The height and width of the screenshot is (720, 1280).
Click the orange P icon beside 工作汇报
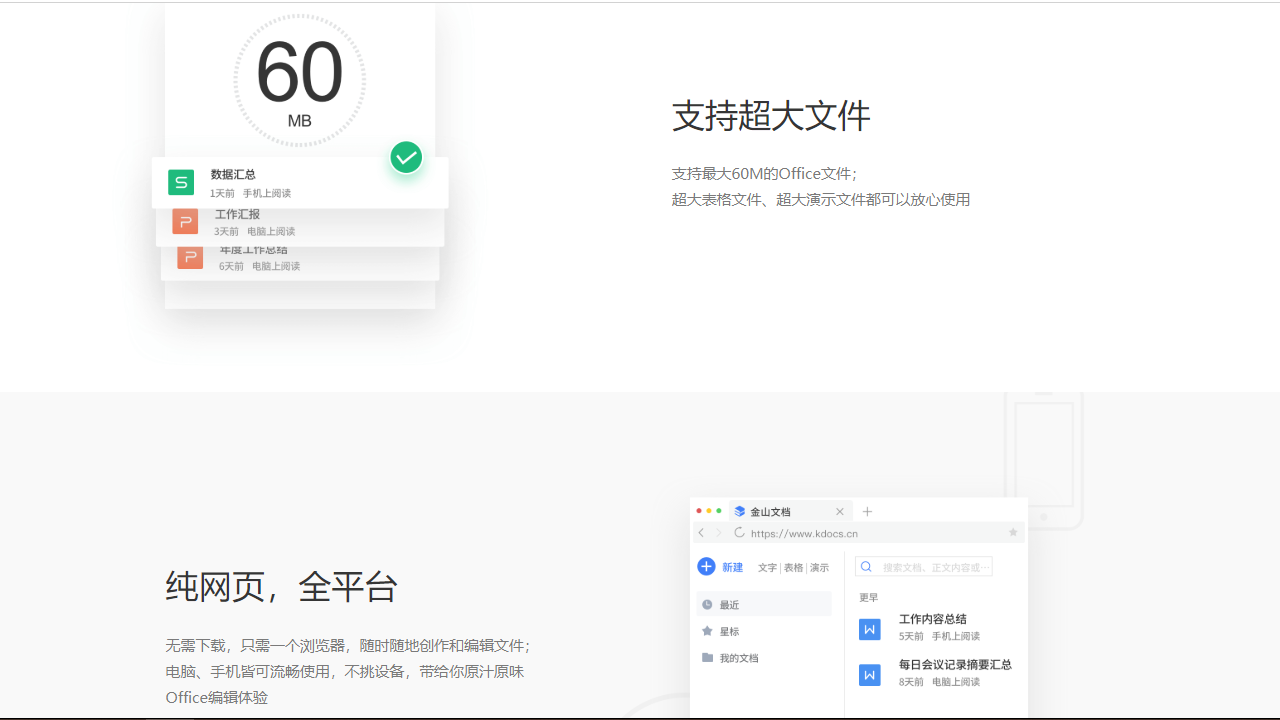(185, 221)
